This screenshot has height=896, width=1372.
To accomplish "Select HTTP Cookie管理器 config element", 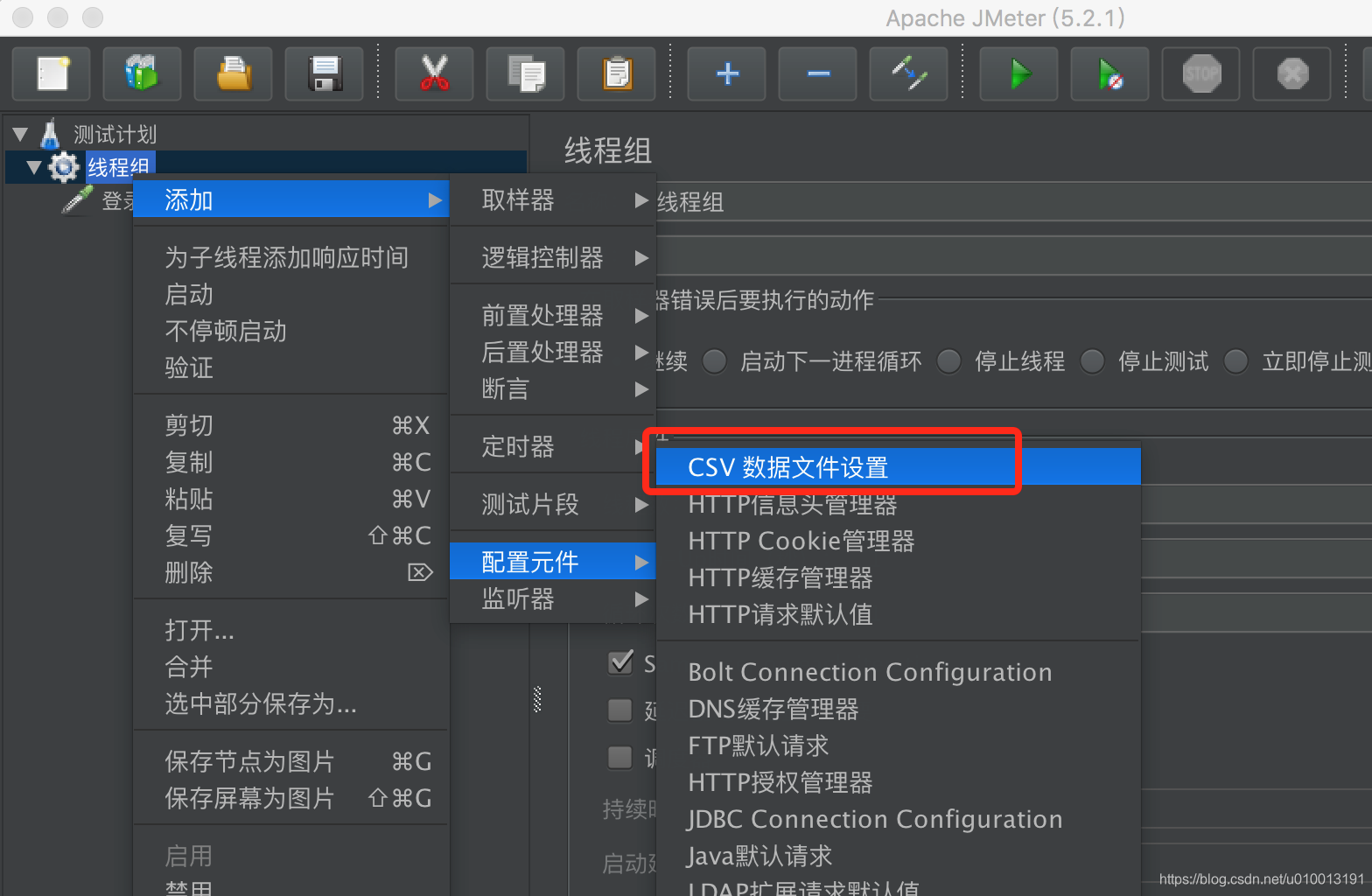I will point(899,541).
